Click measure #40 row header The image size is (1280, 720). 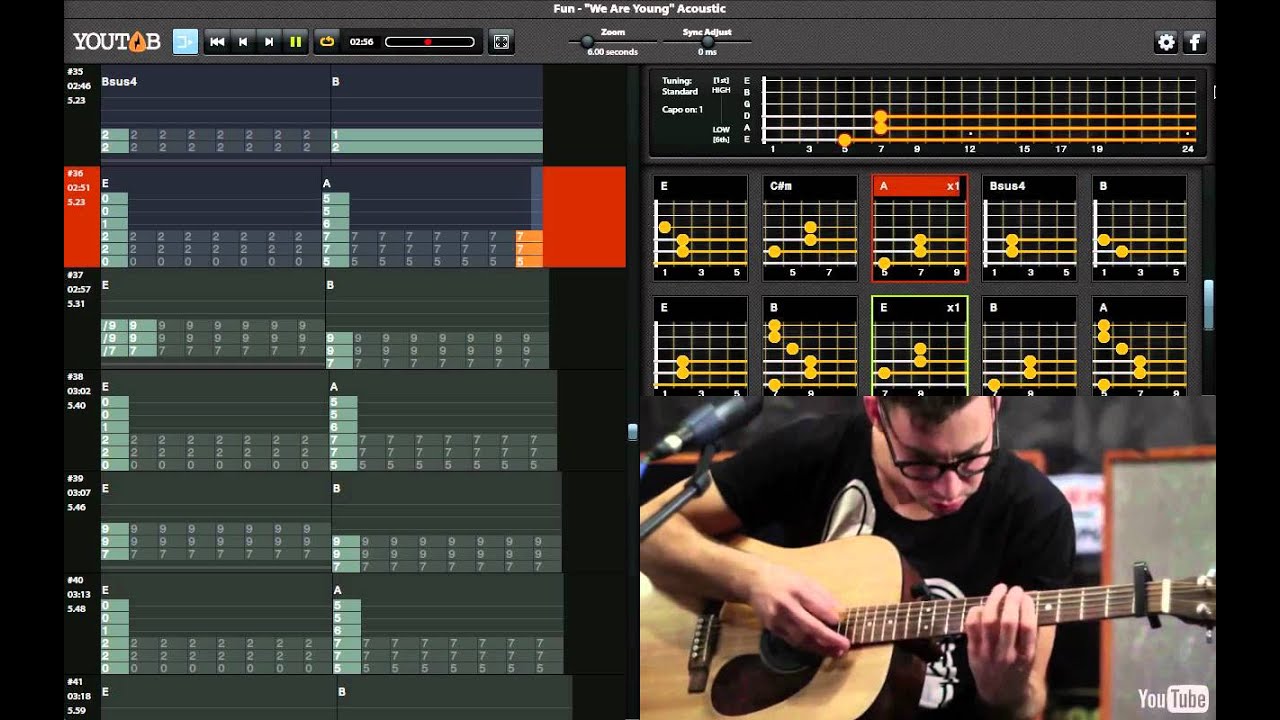click(x=82, y=624)
